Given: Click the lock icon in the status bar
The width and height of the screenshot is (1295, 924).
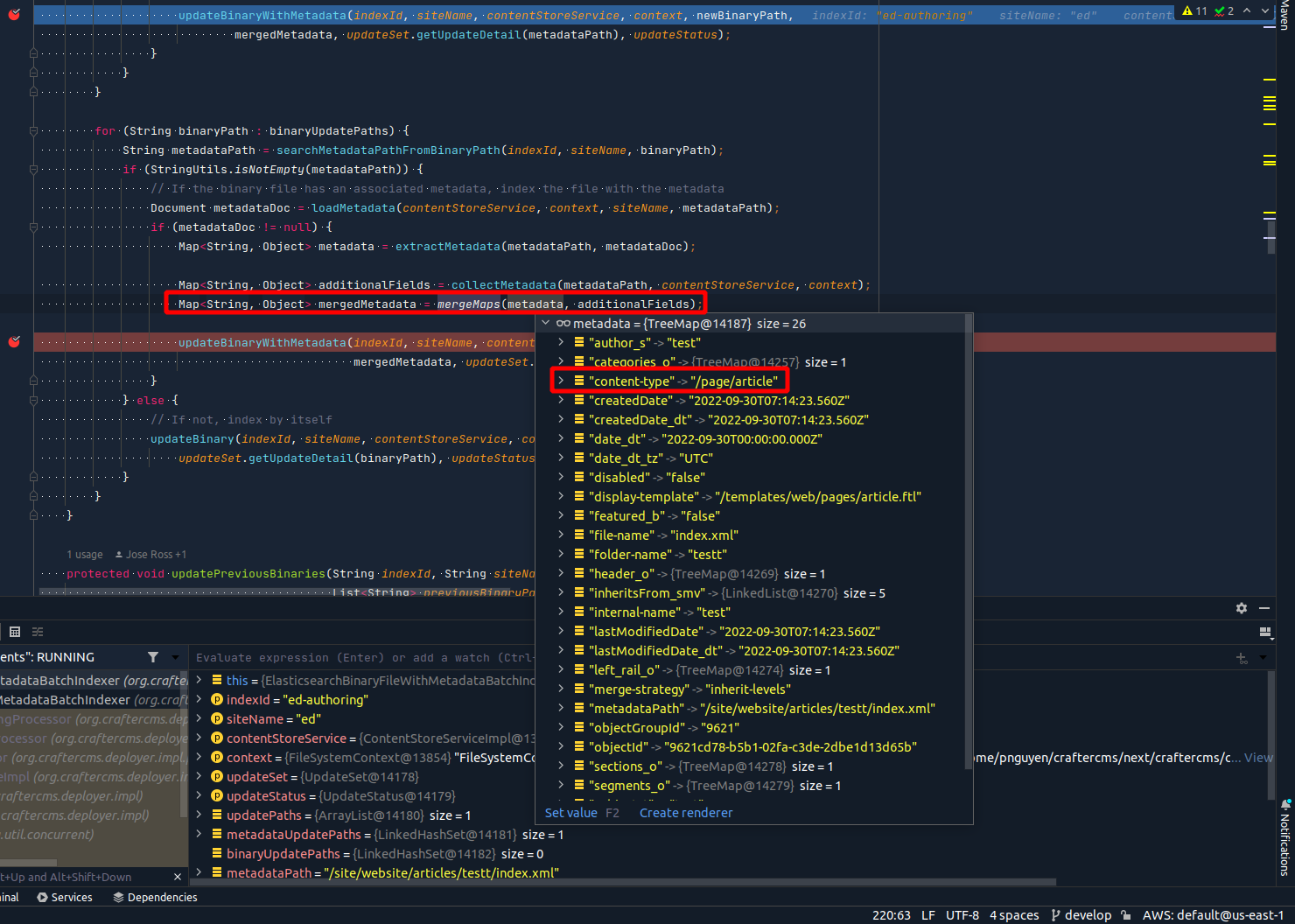Looking at the screenshot, I should point(1125,915).
